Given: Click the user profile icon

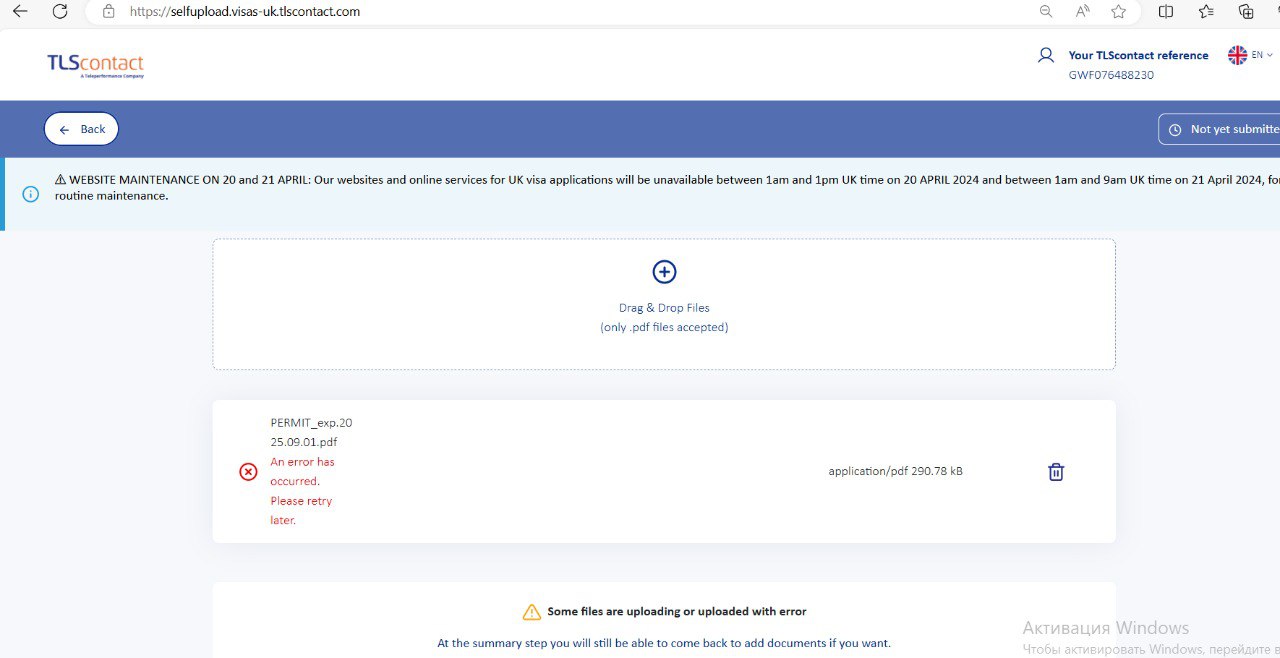Looking at the screenshot, I should pyautogui.click(x=1046, y=56).
